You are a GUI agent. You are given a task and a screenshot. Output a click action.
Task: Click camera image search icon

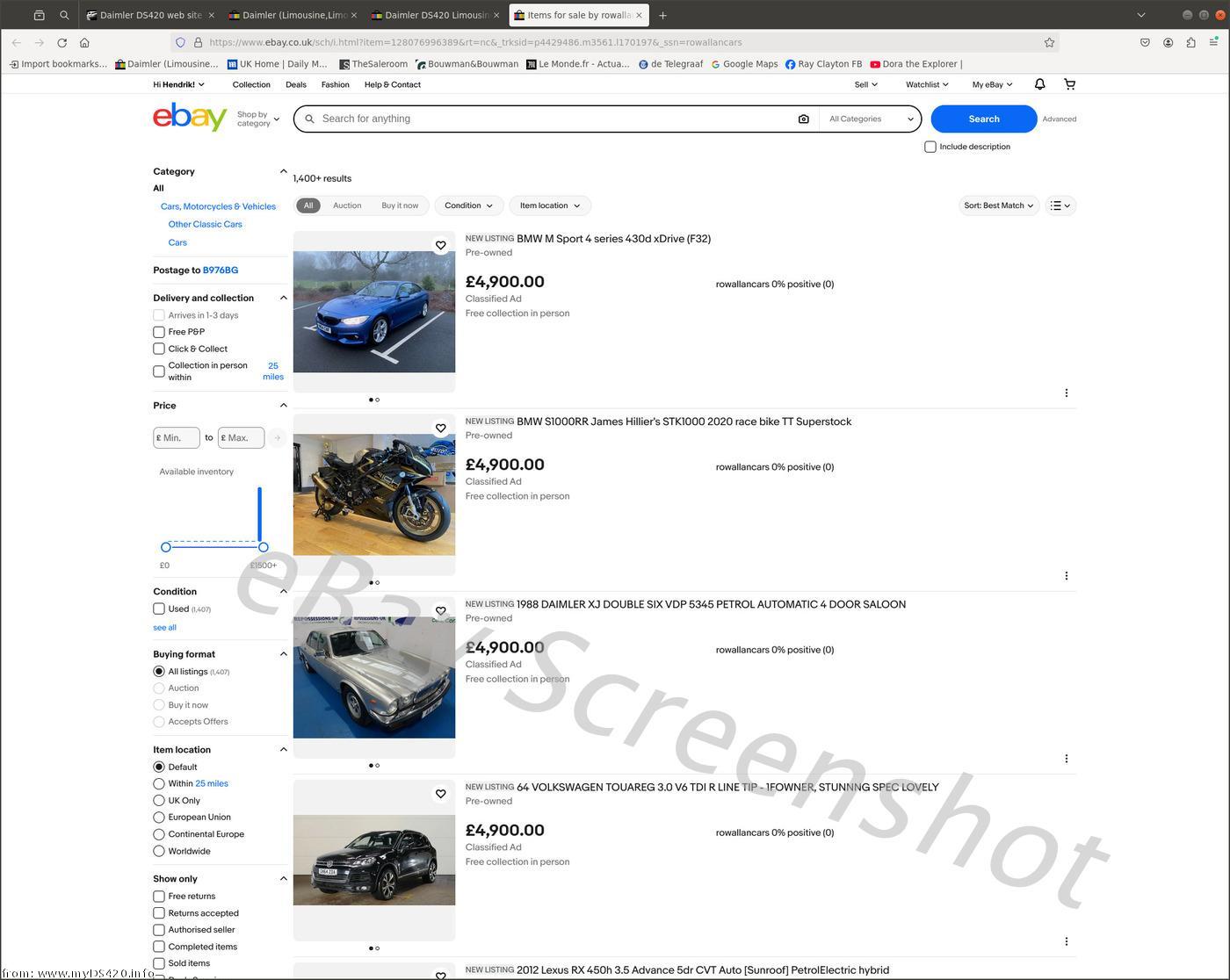point(803,119)
